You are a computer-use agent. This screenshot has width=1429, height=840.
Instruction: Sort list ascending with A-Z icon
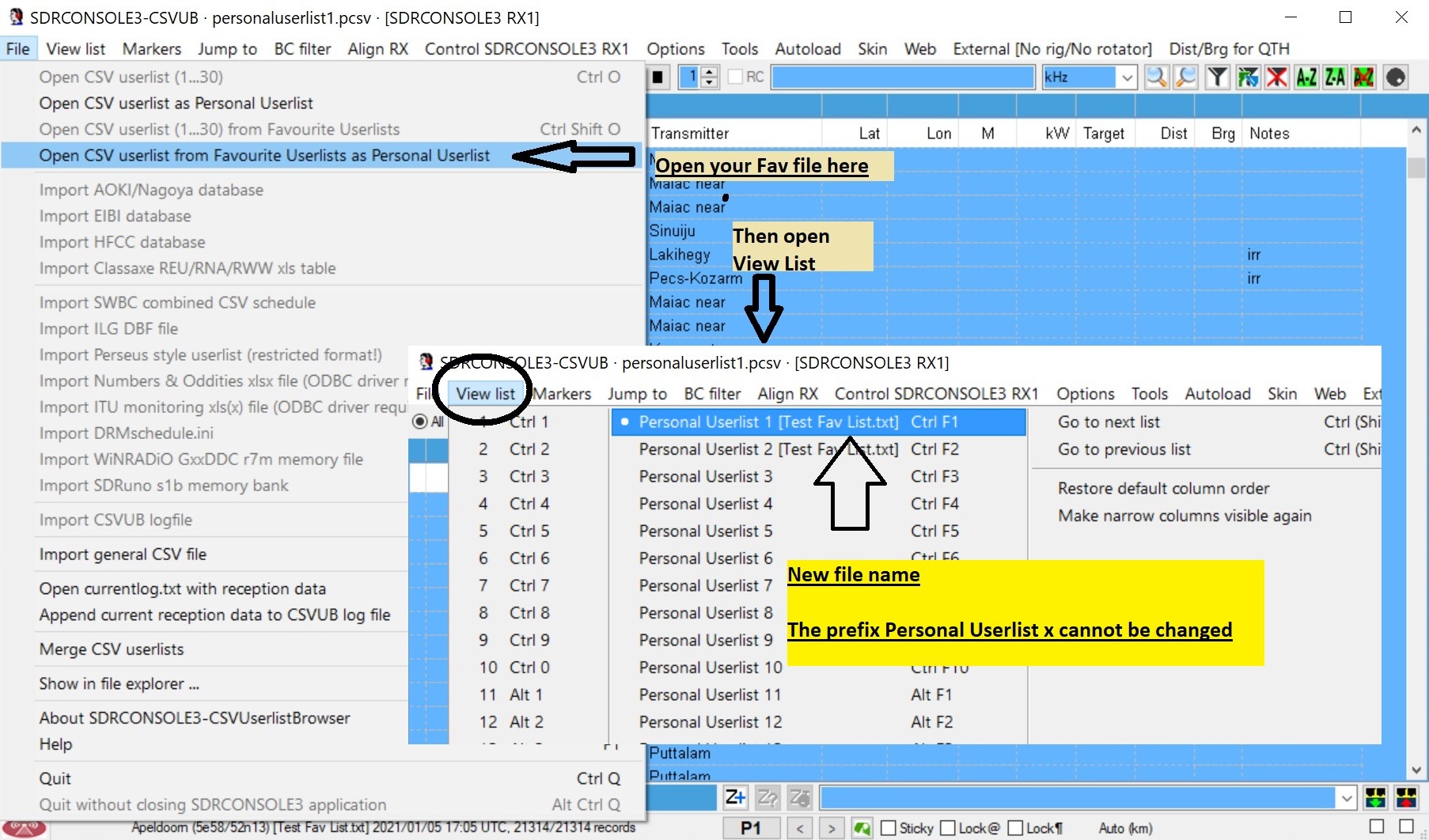tap(1306, 77)
